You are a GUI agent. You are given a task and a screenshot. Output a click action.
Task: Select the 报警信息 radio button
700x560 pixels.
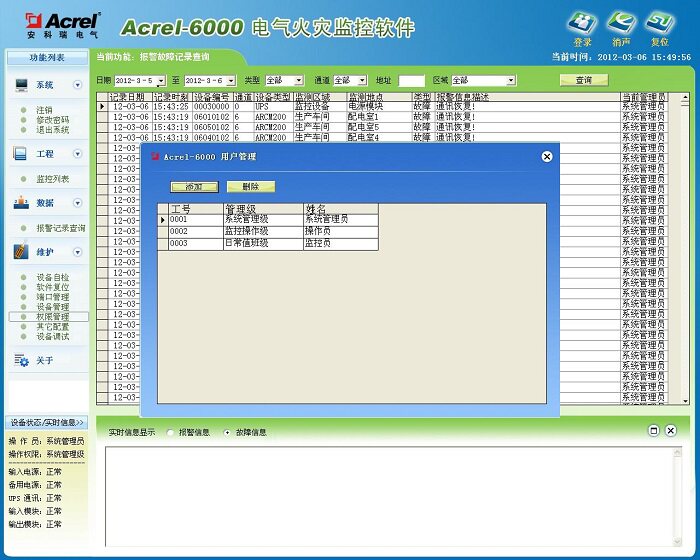tap(170, 432)
